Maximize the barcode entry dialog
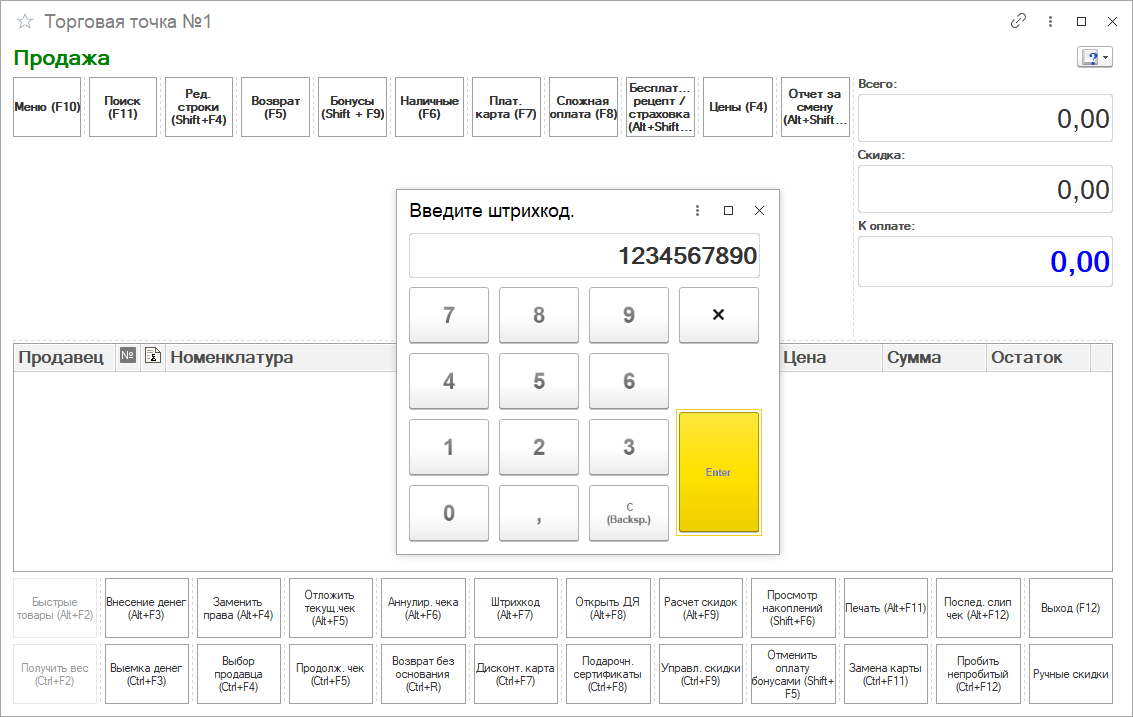1133x717 pixels. click(728, 210)
